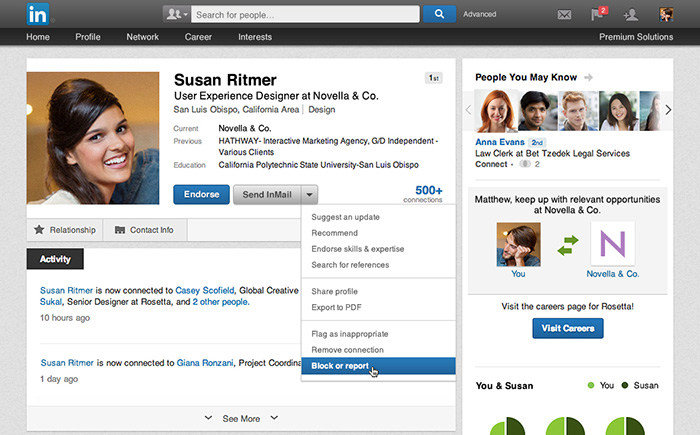Open the You link under the photo

pos(518,274)
